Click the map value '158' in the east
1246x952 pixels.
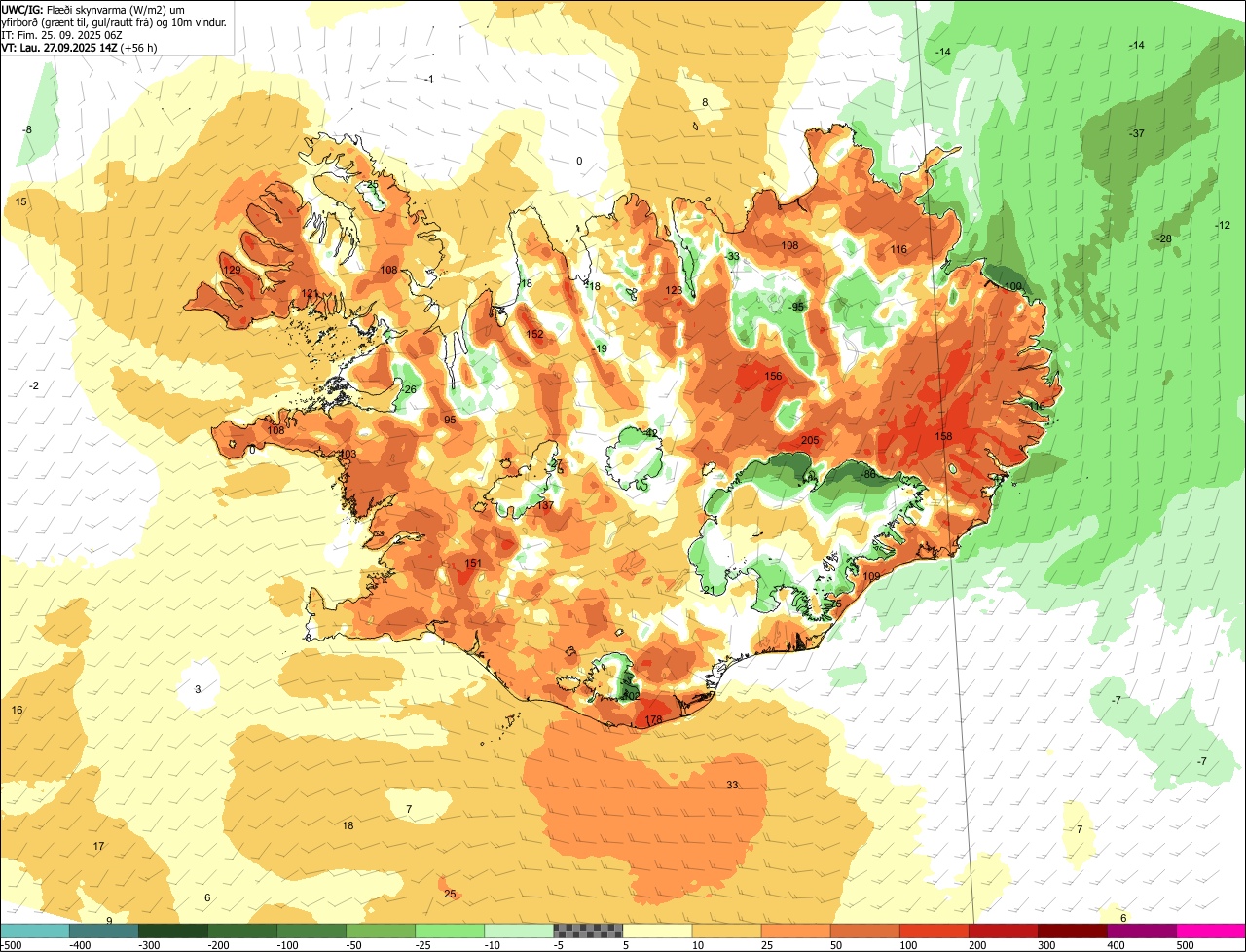(943, 436)
